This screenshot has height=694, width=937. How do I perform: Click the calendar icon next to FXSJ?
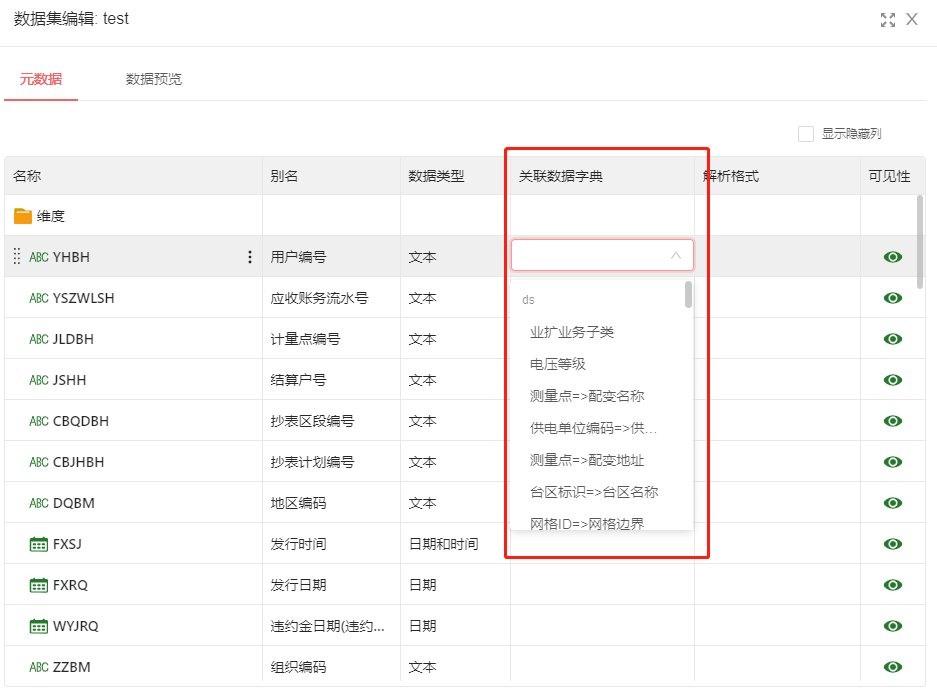coord(39,544)
